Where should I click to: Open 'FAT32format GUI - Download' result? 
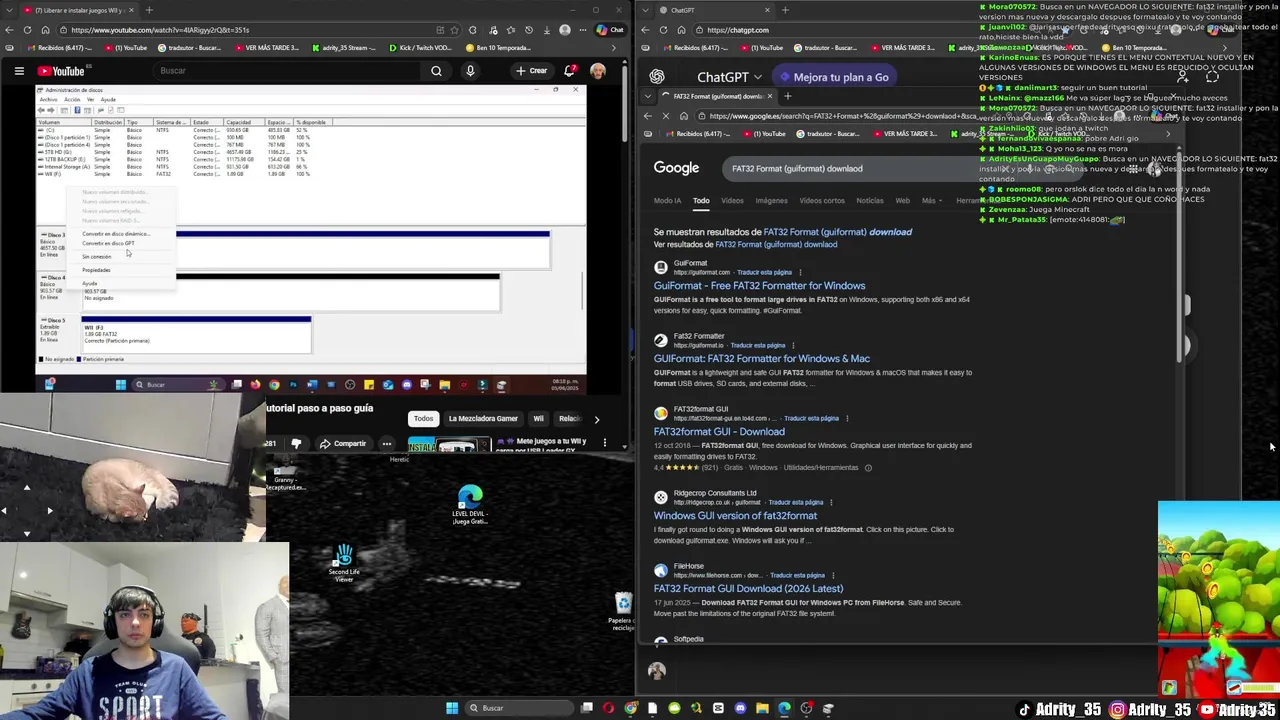719,432
